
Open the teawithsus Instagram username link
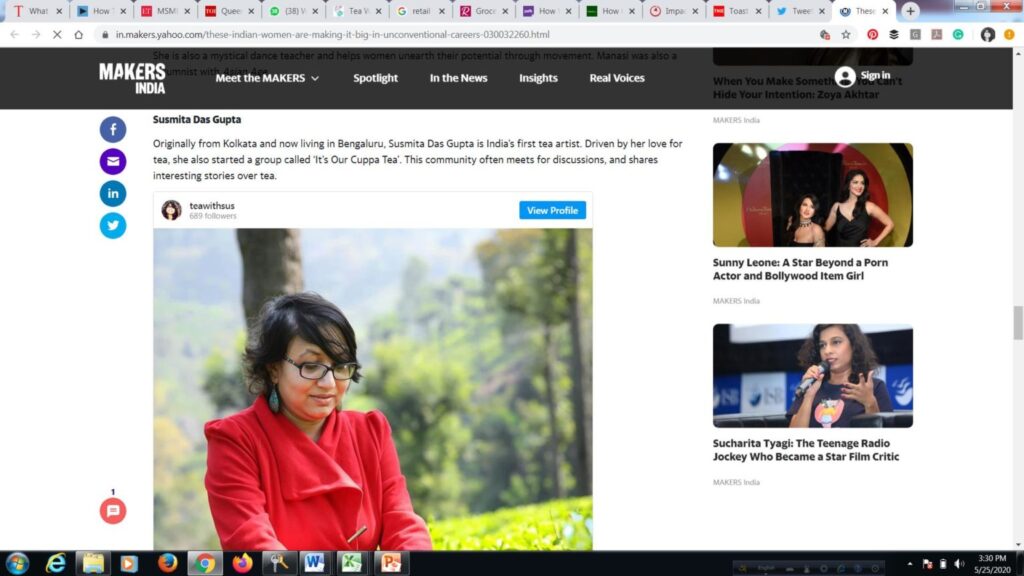(212, 206)
